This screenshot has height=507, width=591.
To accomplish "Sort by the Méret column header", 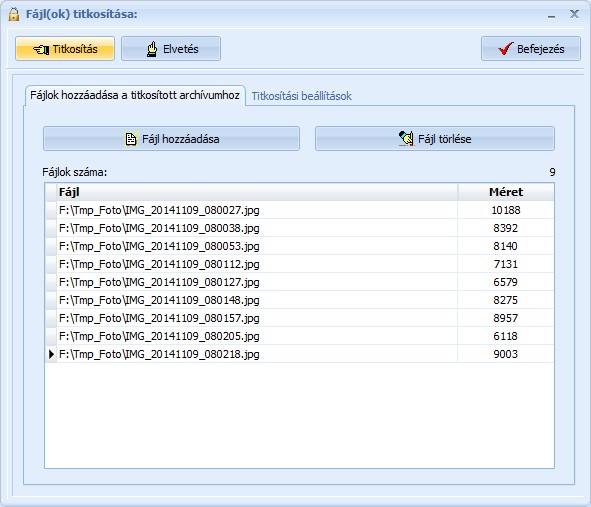I will [506, 192].
